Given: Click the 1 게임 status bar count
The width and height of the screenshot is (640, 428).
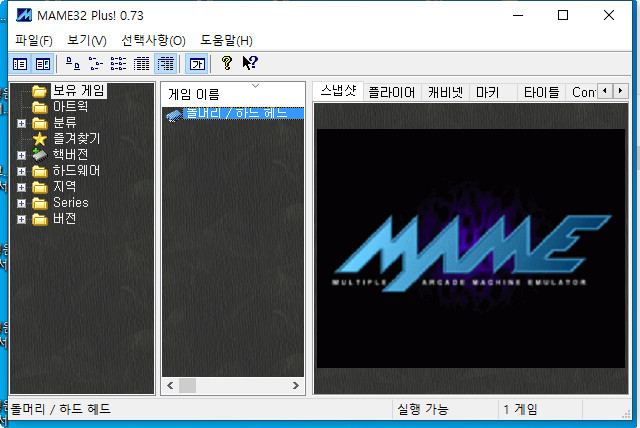Looking at the screenshot, I should 520,409.
